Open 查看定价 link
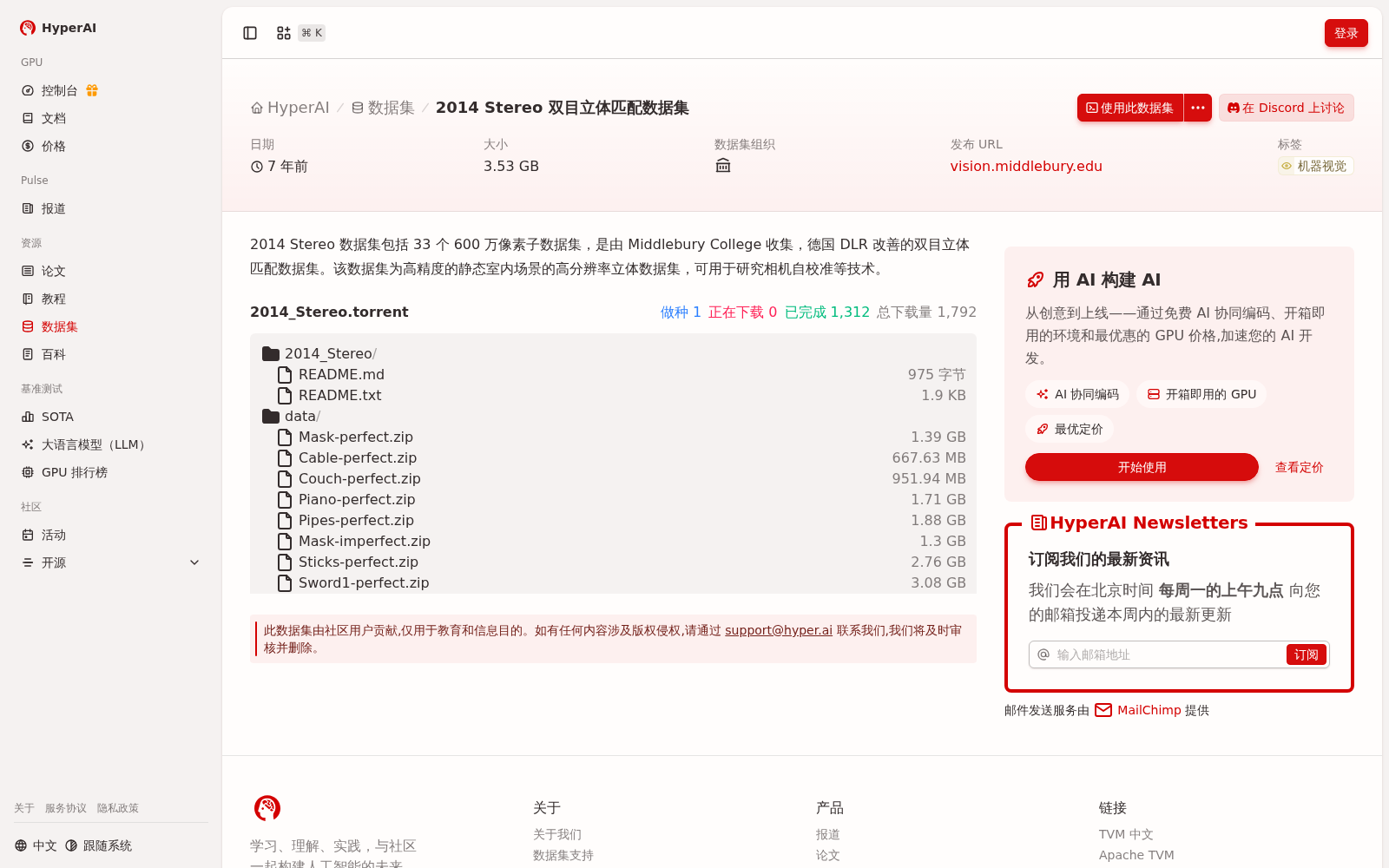This screenshot has width=1389, height=868. pyautogui.click(x=1300, y=467)
